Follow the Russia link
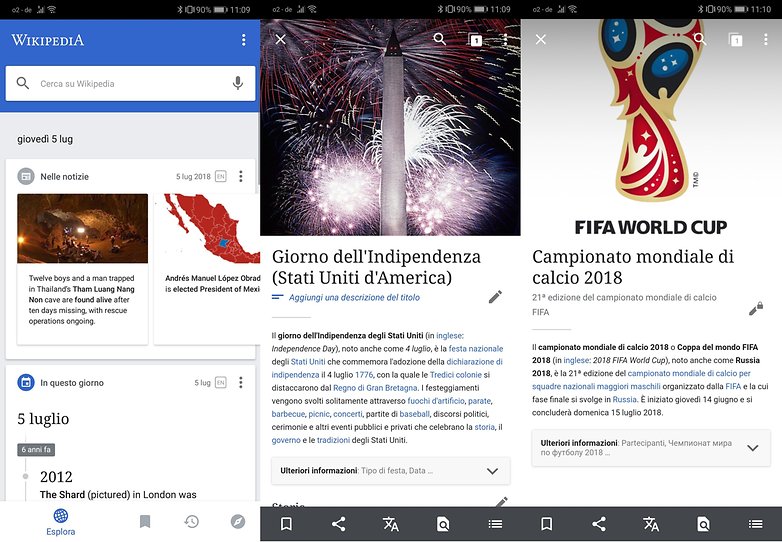 pos(624,399)
